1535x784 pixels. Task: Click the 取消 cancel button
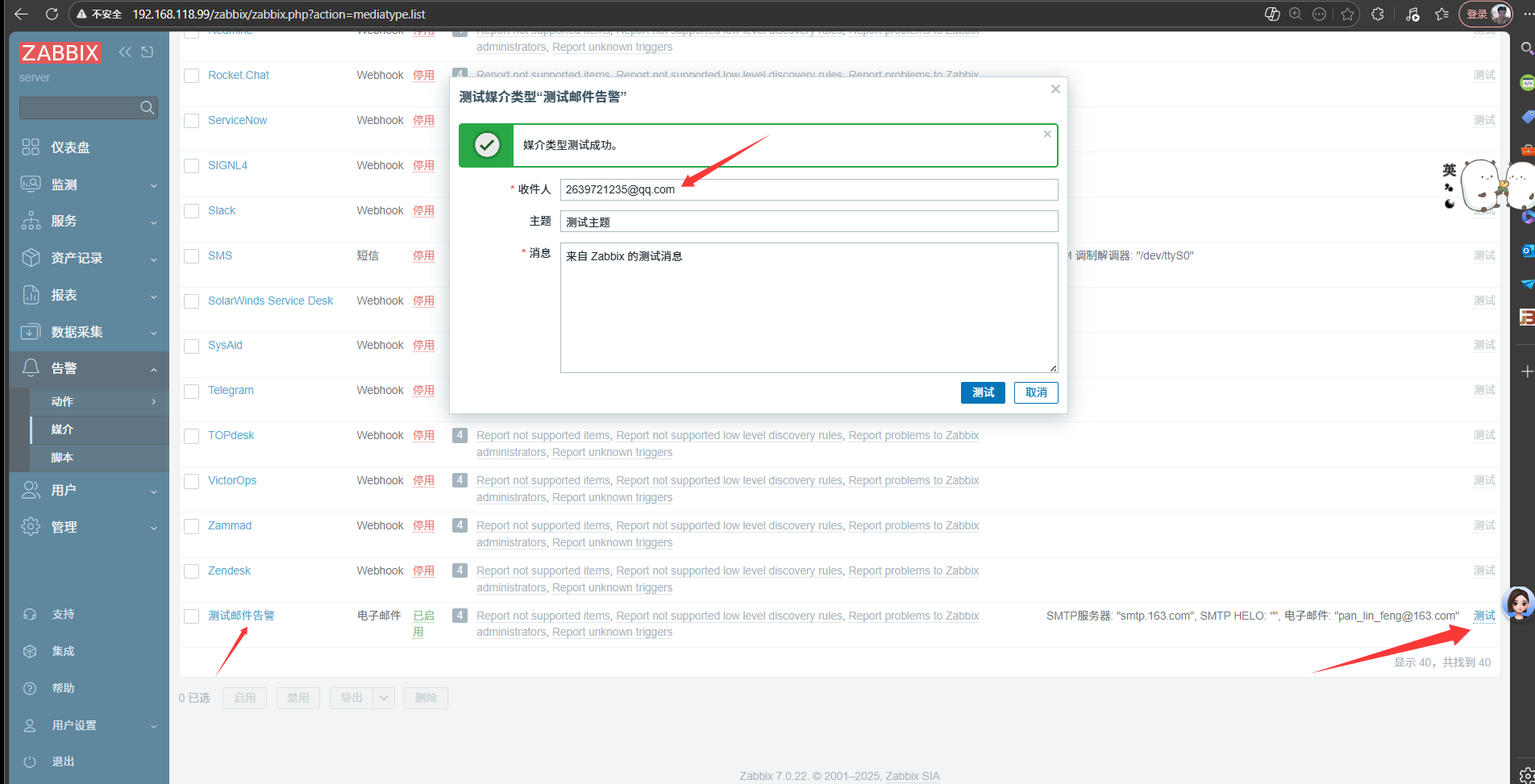[1036, 392]
